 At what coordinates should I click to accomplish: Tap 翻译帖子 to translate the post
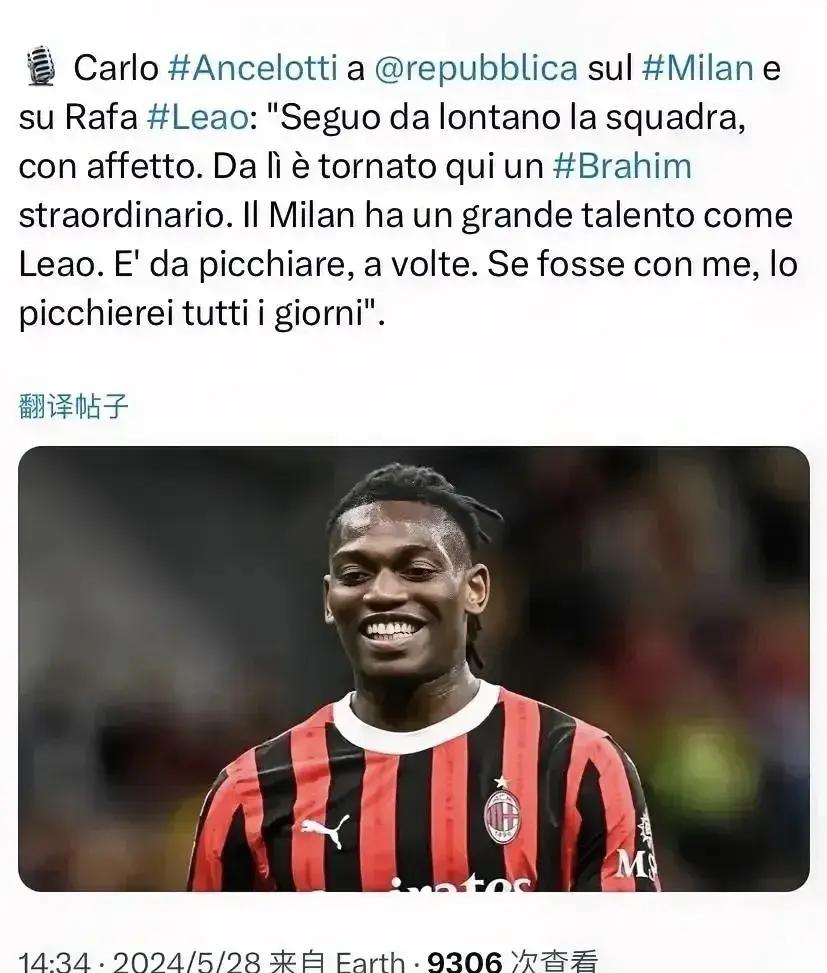click(x=73, y=406)
